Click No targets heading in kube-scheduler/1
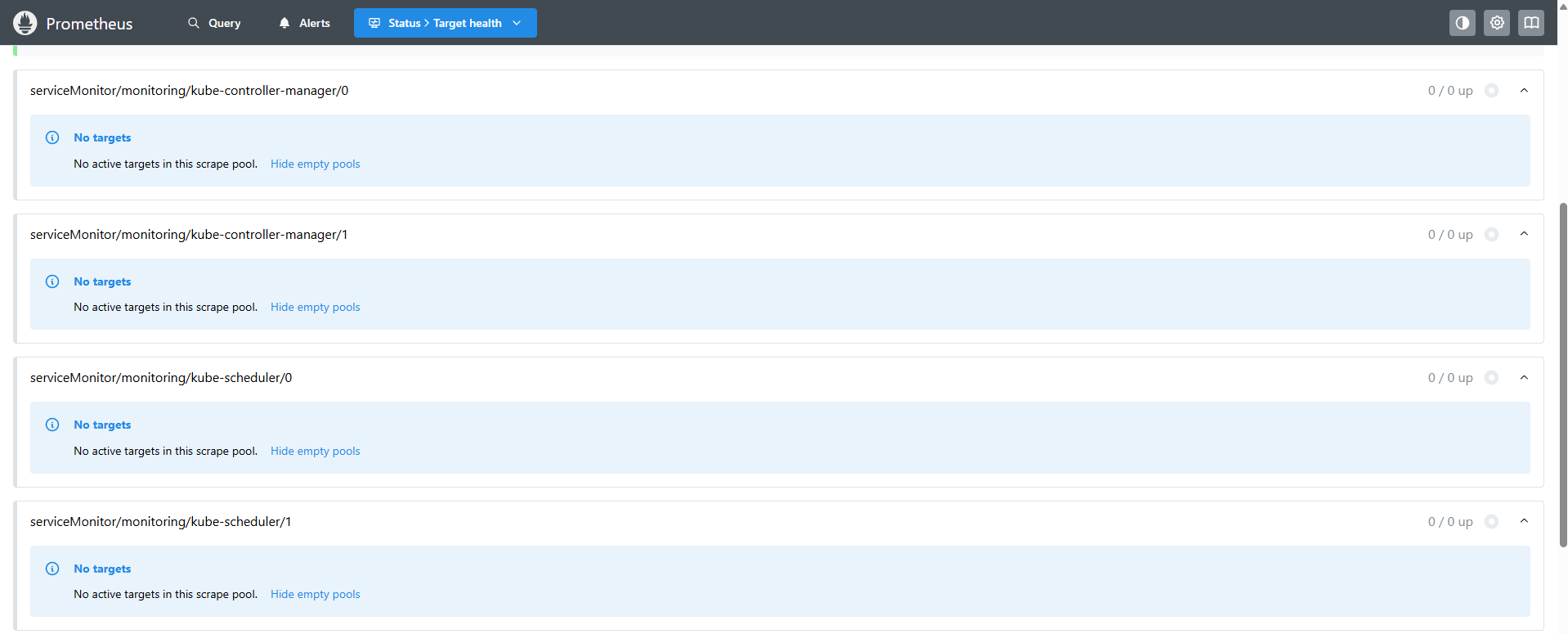Screen dimensions: 1568x634 point(102,569)
